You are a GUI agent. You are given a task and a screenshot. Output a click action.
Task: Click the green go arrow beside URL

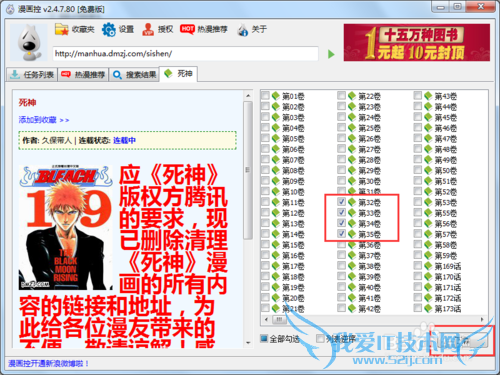click(331, 54)
